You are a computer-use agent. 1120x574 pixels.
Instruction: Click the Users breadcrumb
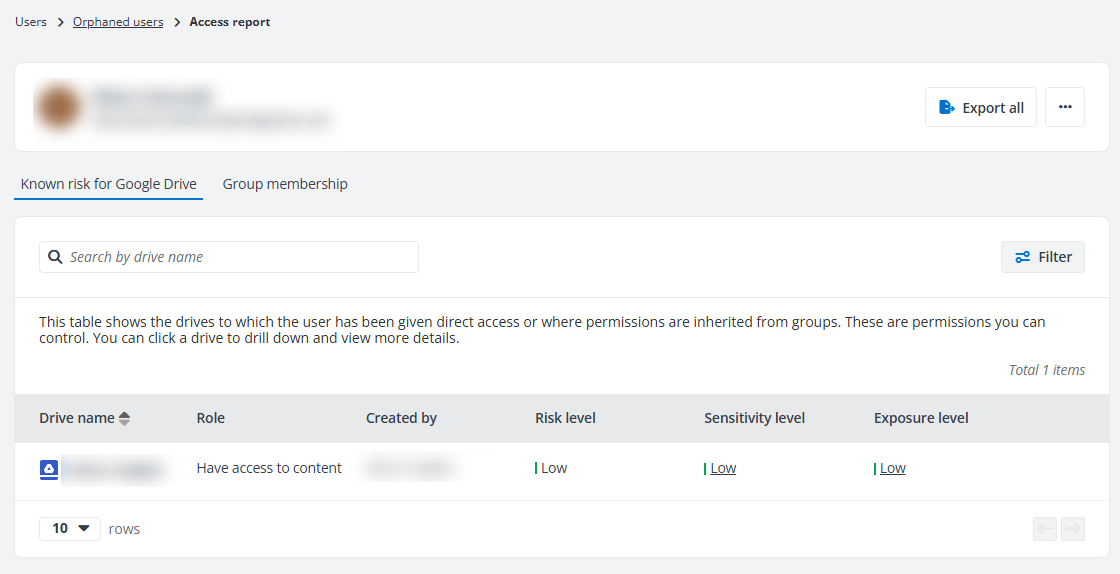(31, 22)
